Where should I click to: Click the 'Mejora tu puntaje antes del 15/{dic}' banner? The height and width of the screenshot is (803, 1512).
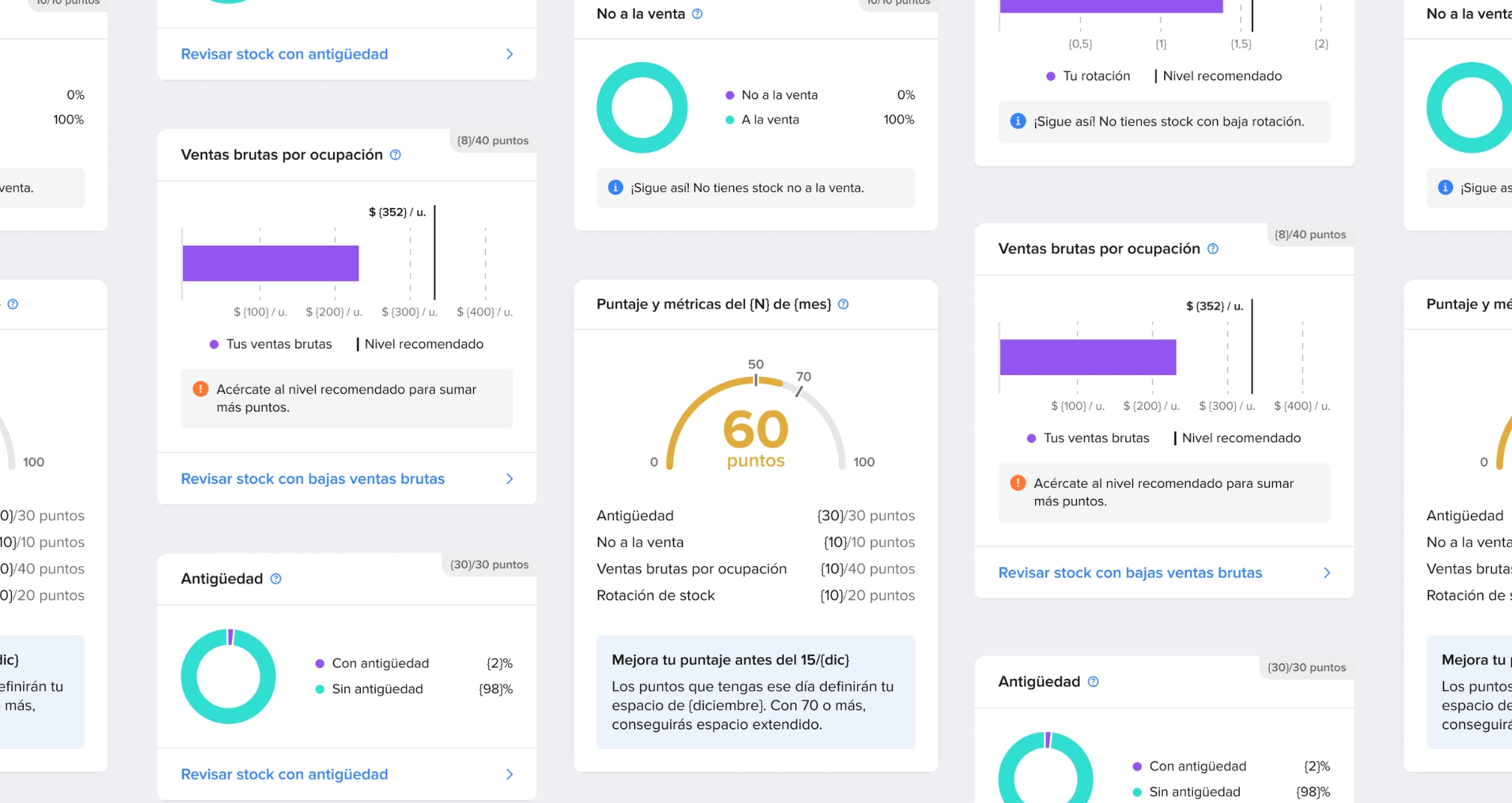click(755, 692)
